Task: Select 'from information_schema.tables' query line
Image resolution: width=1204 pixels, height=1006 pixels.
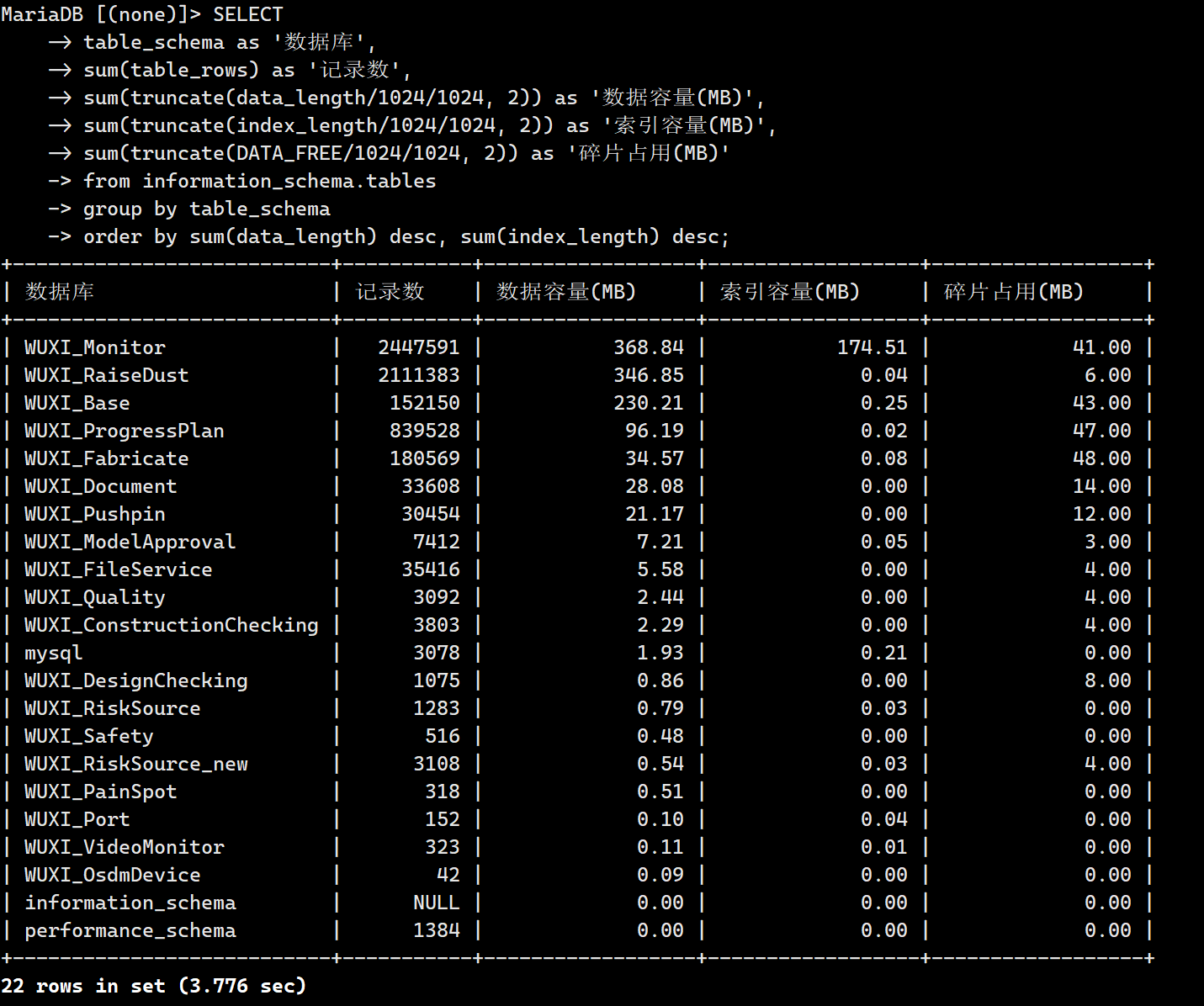Action: (259, 181)
